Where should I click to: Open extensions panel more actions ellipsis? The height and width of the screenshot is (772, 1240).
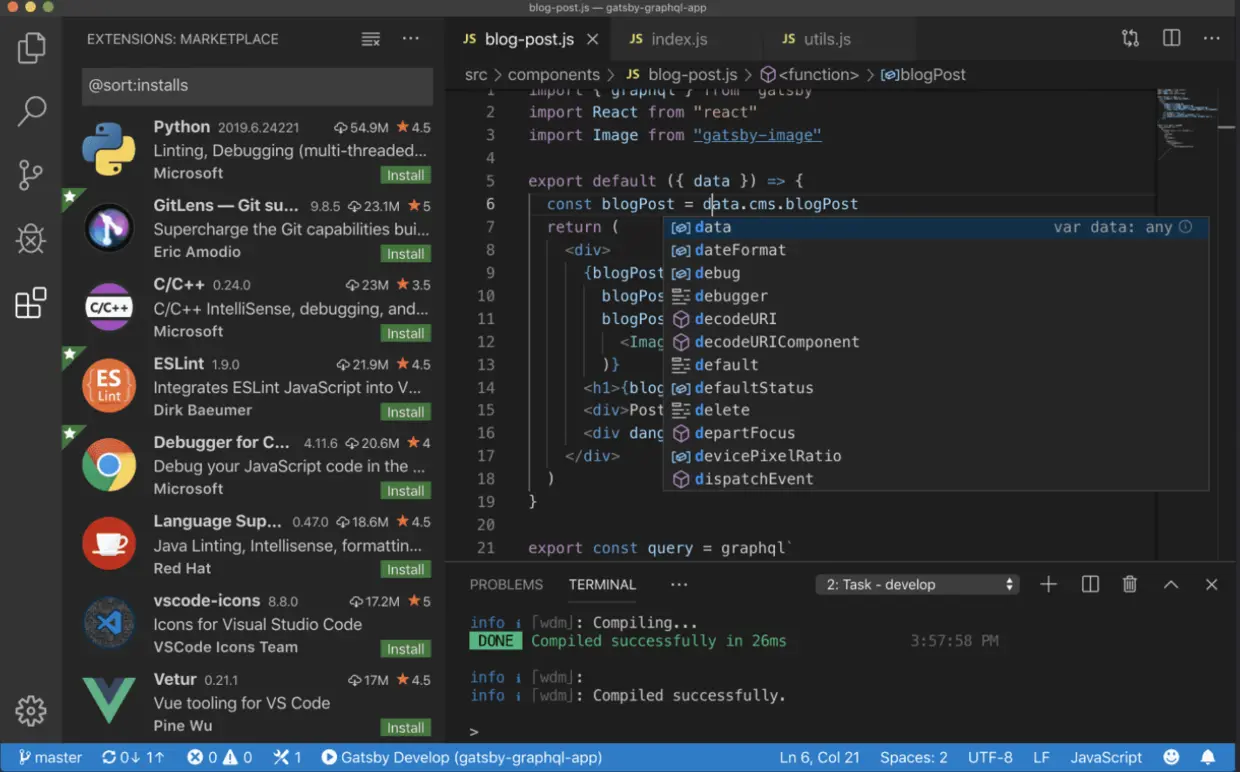pyautogui.click(x=411, y=39)
